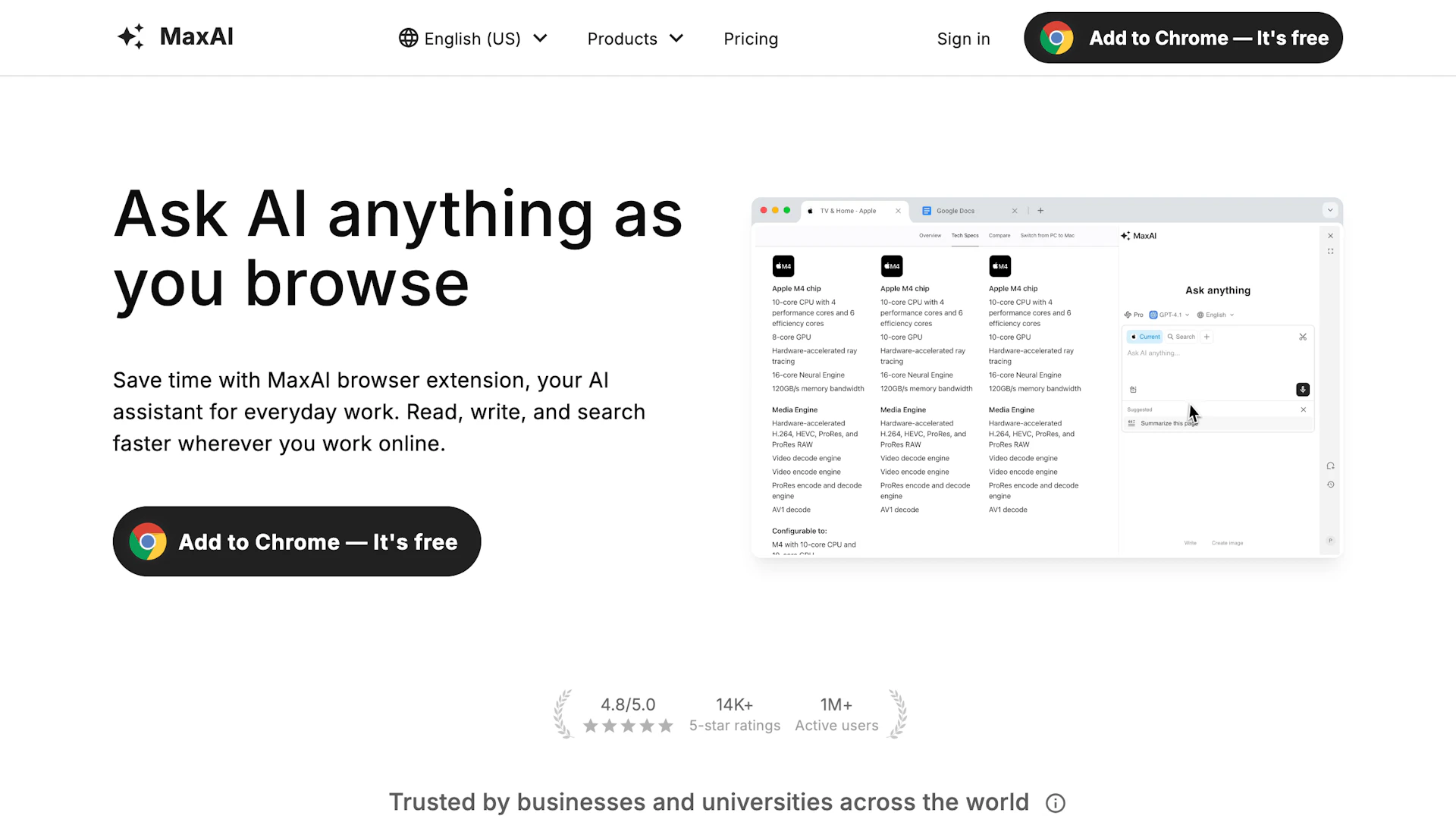Open the English (US) language dropdown
1456x822 pixels.
[x=473, y=39]
